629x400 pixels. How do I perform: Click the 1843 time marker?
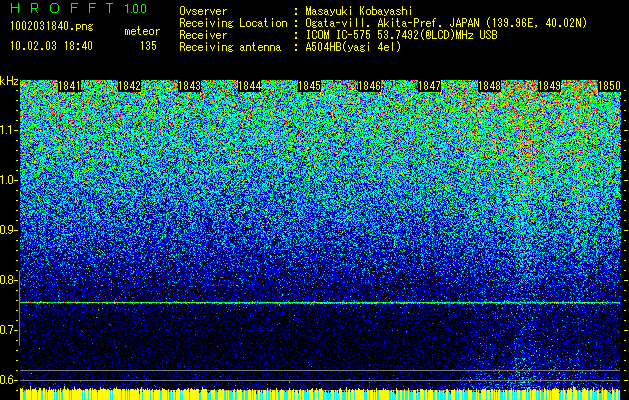click(x=189, y=86)
